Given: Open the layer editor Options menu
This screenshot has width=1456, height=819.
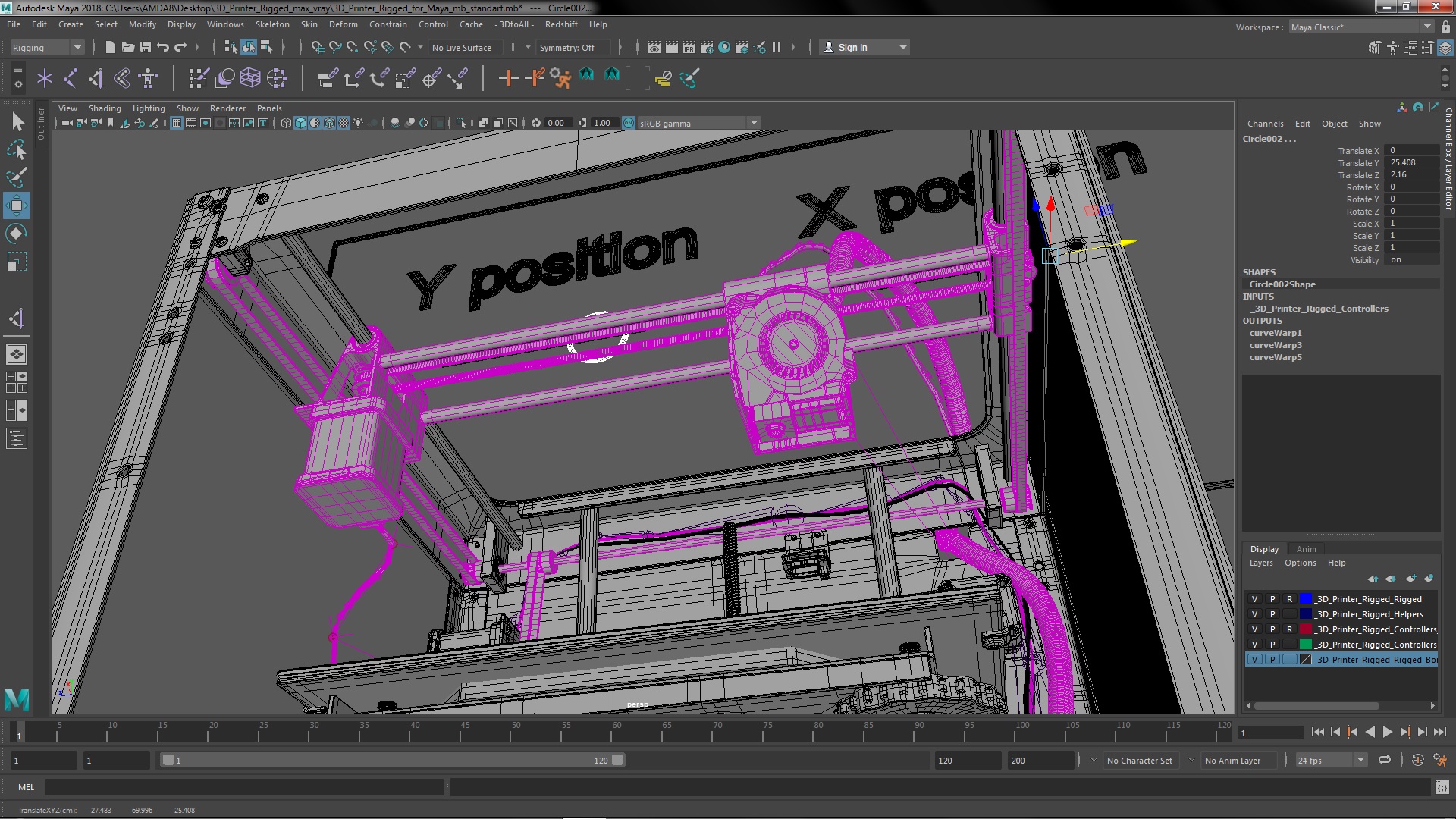Looking at the screenshot, I should 1300,563.
